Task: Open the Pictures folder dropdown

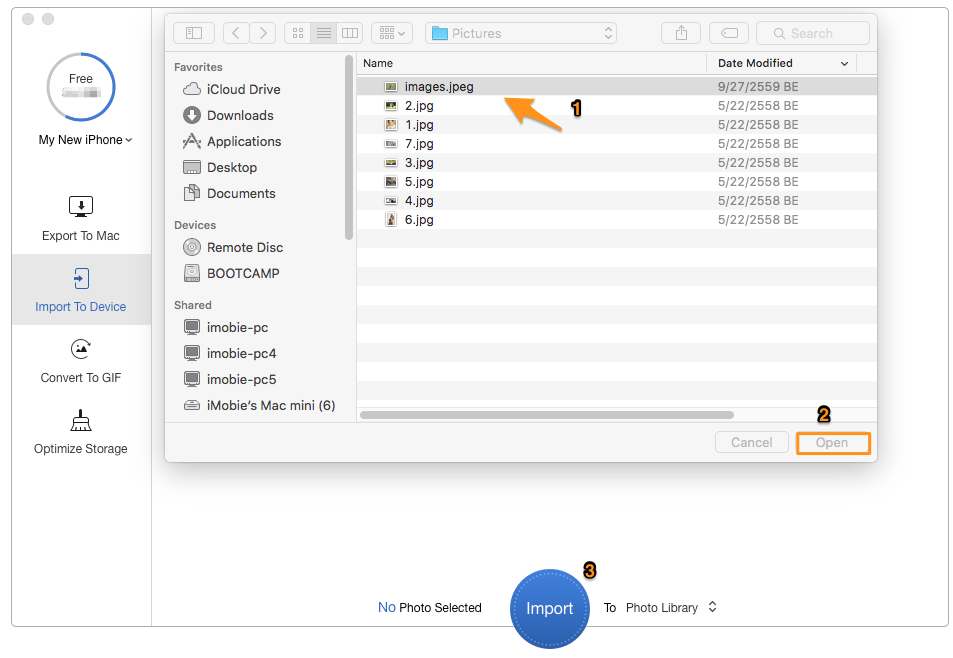Action: click(x=521, y=33)
